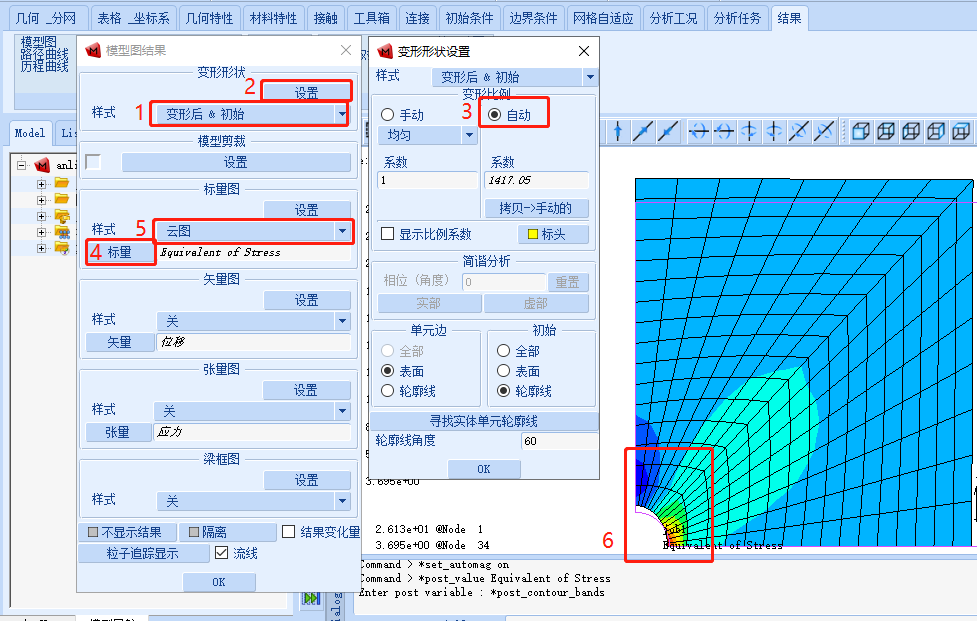The image size is (977, 621).
Task: Uncheck the 流线 checkbox
Action: 221,552
